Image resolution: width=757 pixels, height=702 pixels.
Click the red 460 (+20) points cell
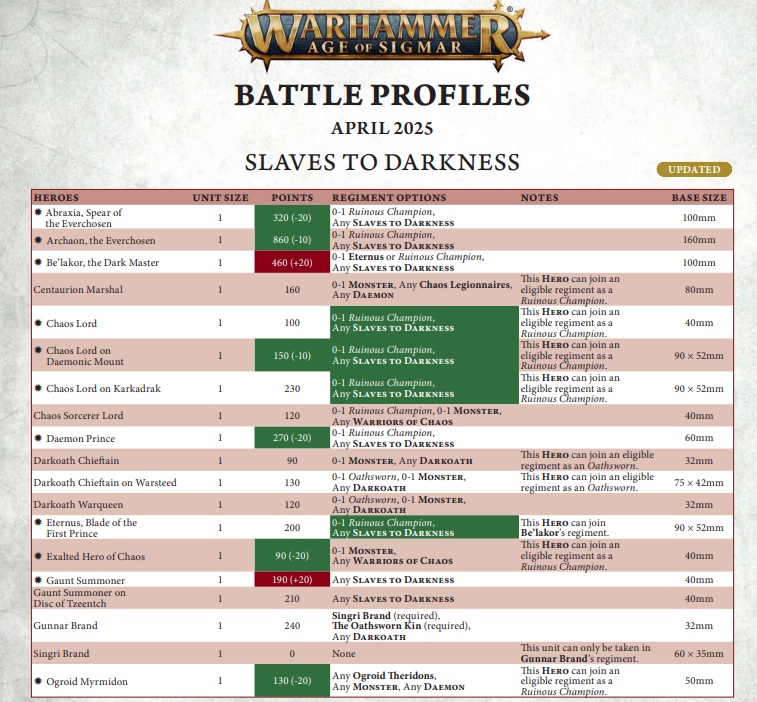(x=292, y=263)
